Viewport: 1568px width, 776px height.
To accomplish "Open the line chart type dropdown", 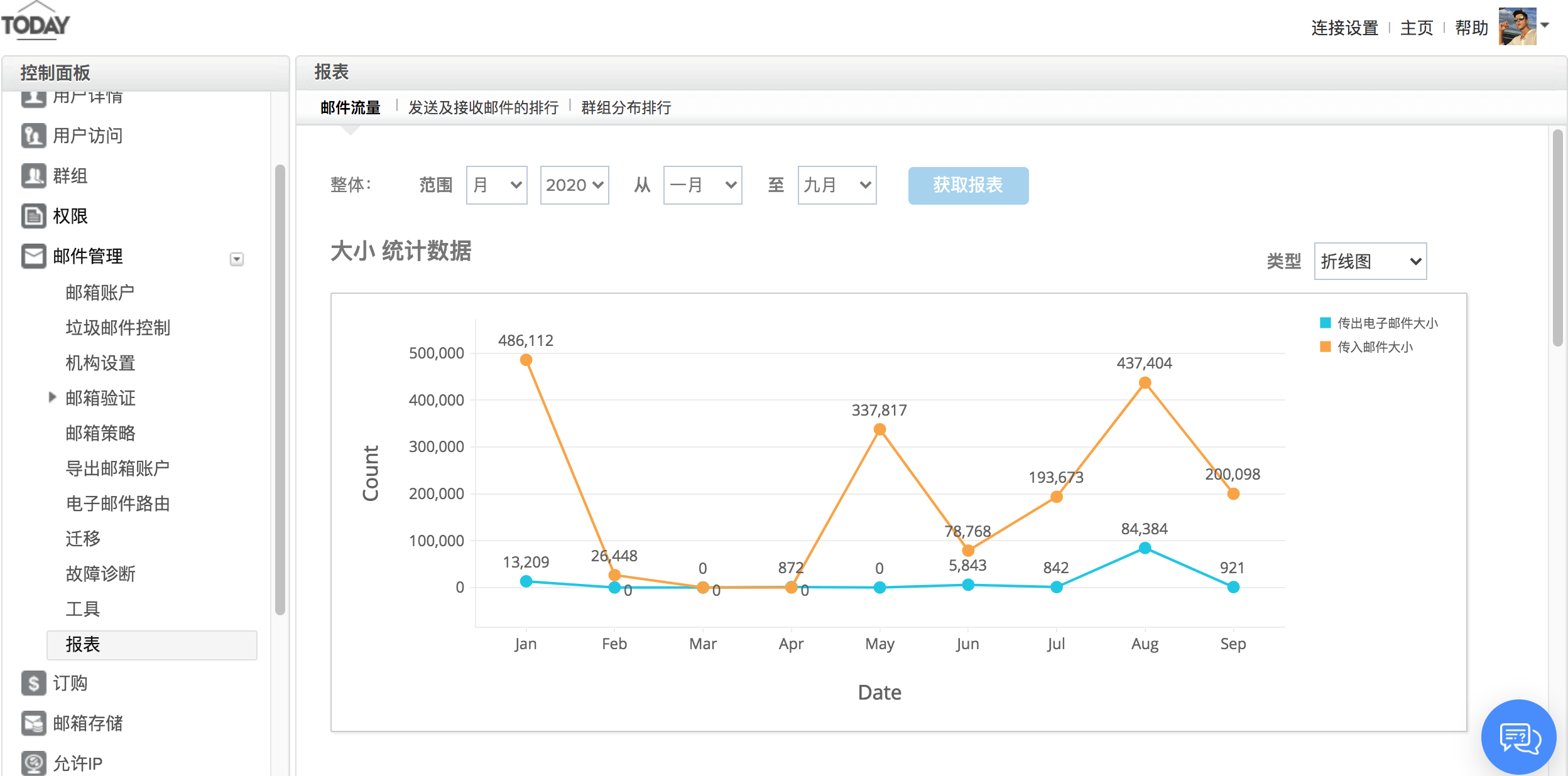I will coord(1369,261).
